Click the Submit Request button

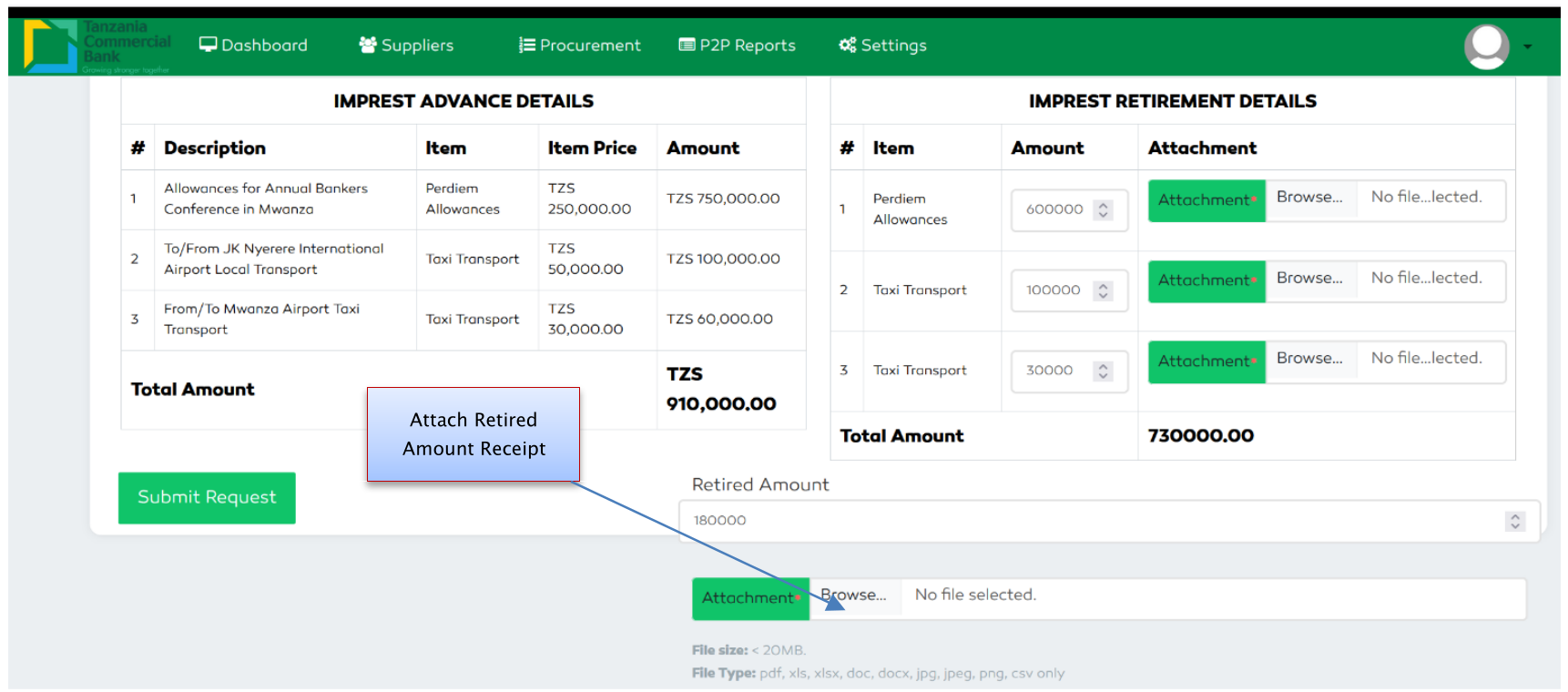[207, 497]
